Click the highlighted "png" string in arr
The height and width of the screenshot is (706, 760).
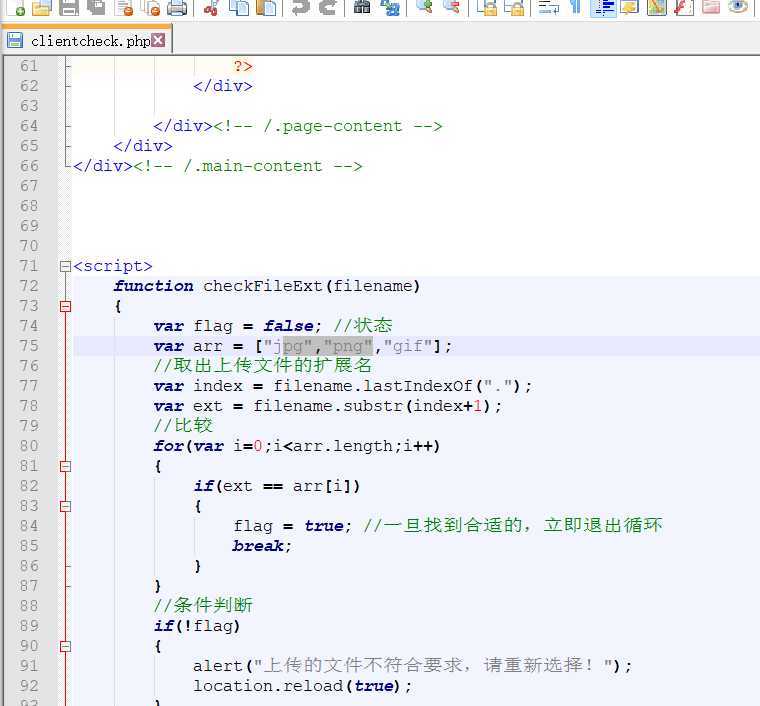click(x=348, y=346)
